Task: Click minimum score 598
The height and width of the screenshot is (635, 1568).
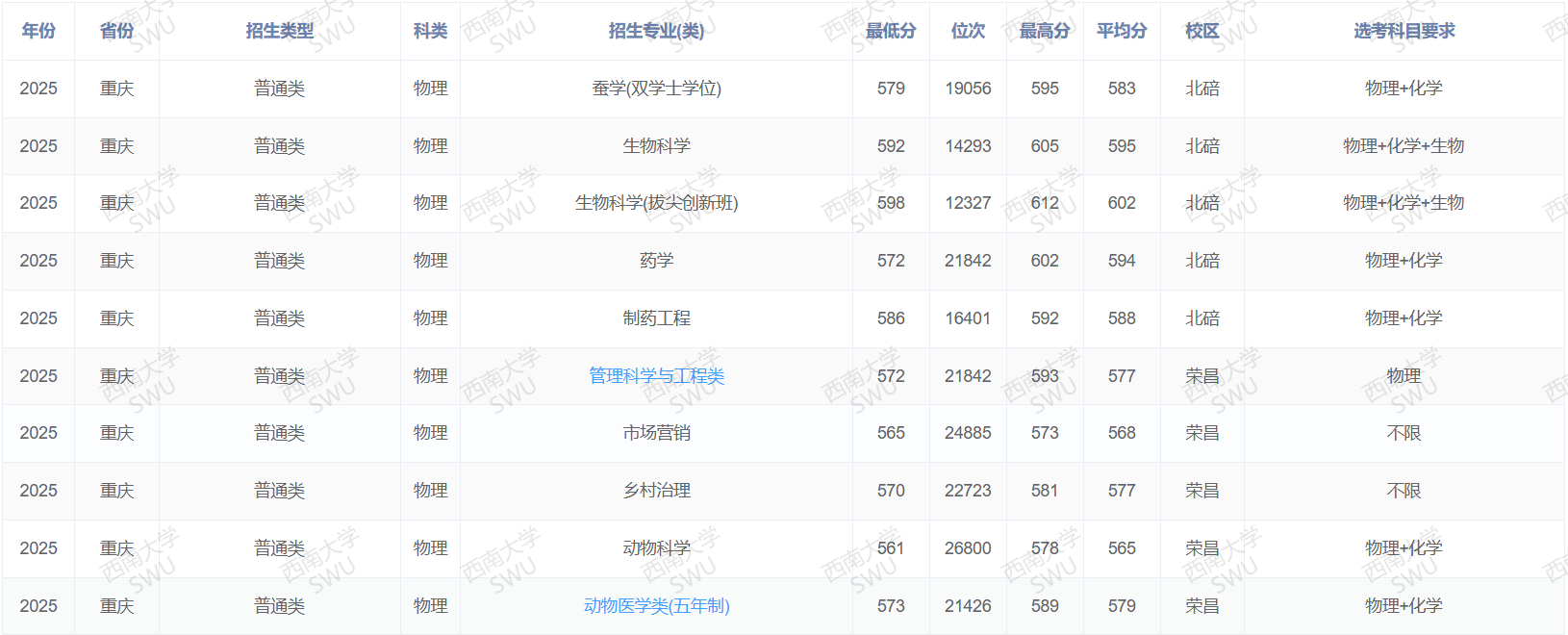Action: click(x=891, y=203)
